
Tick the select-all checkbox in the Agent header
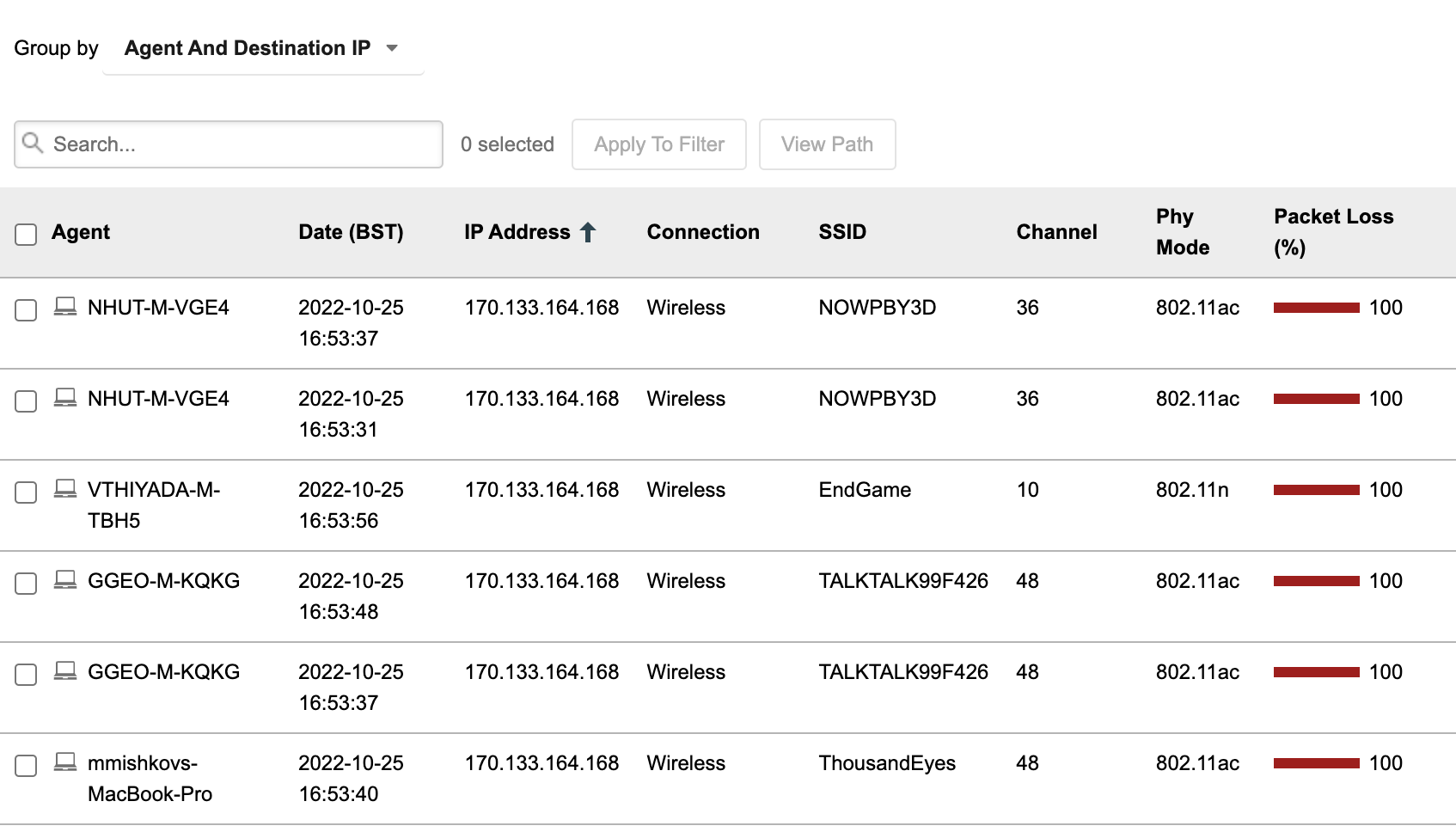(26, 234)
